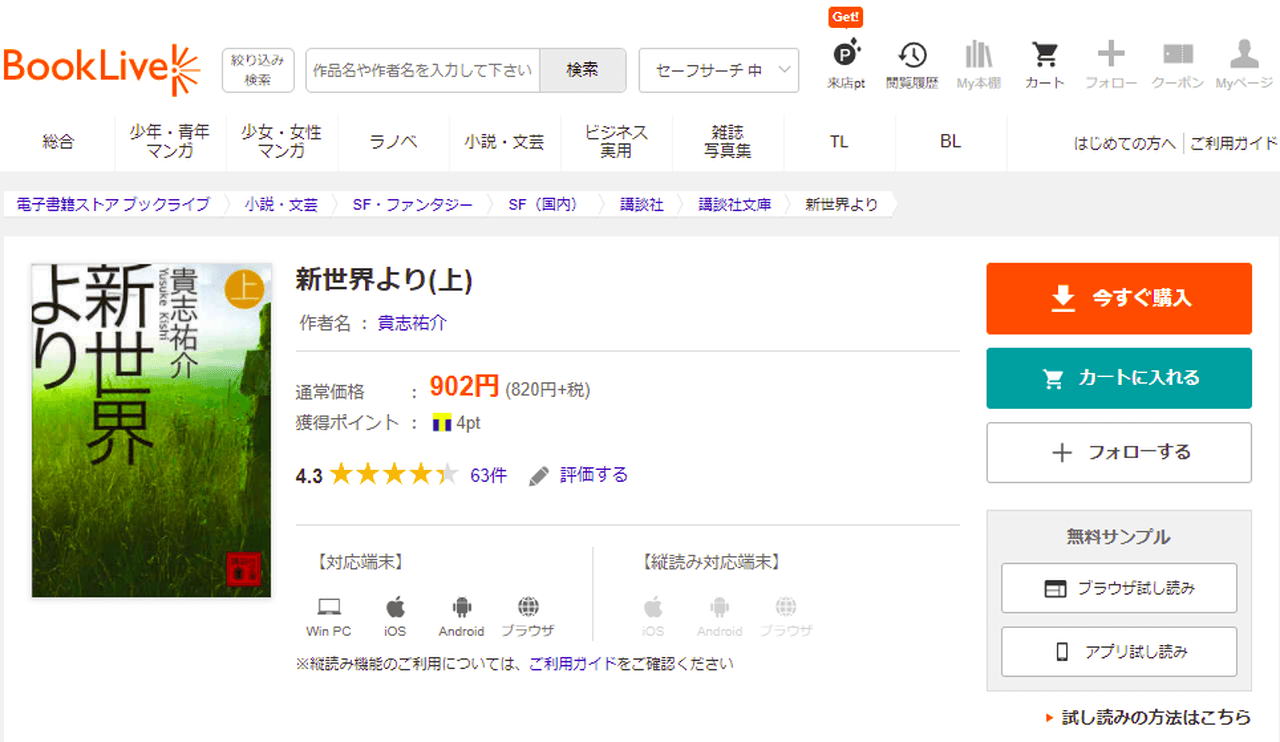The image size is (1280, 742).
Task: Click the カートに入れる add to cart button
Action: (1118, 378)
